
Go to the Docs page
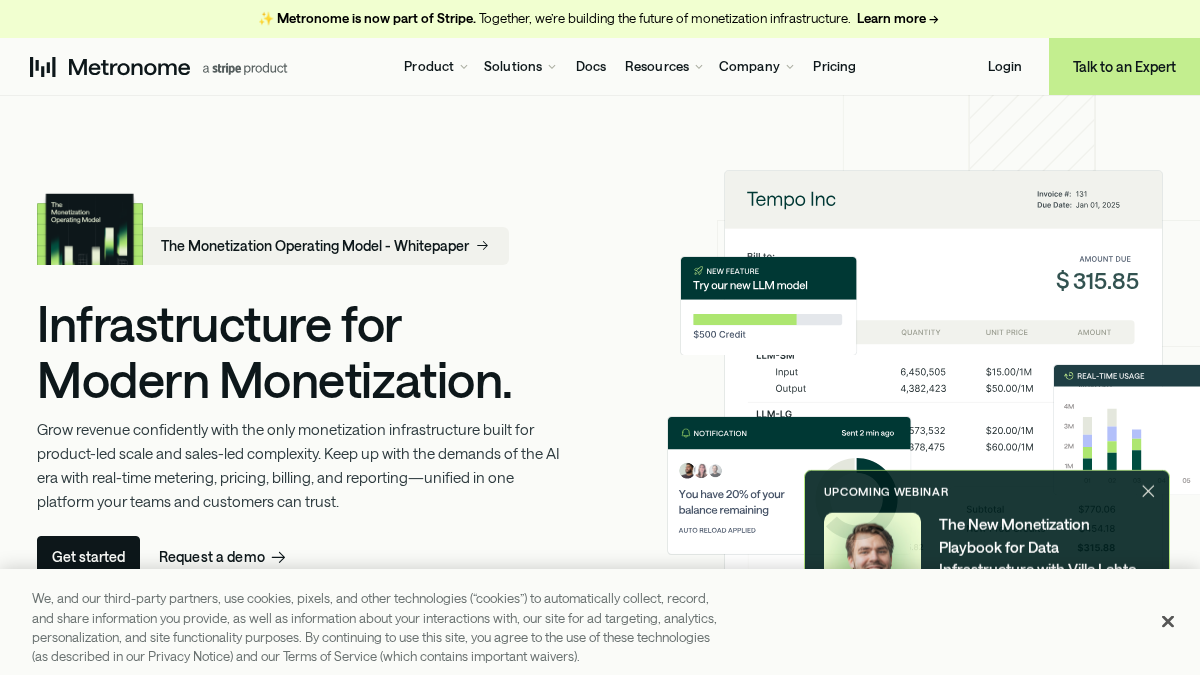coord(591,66)
